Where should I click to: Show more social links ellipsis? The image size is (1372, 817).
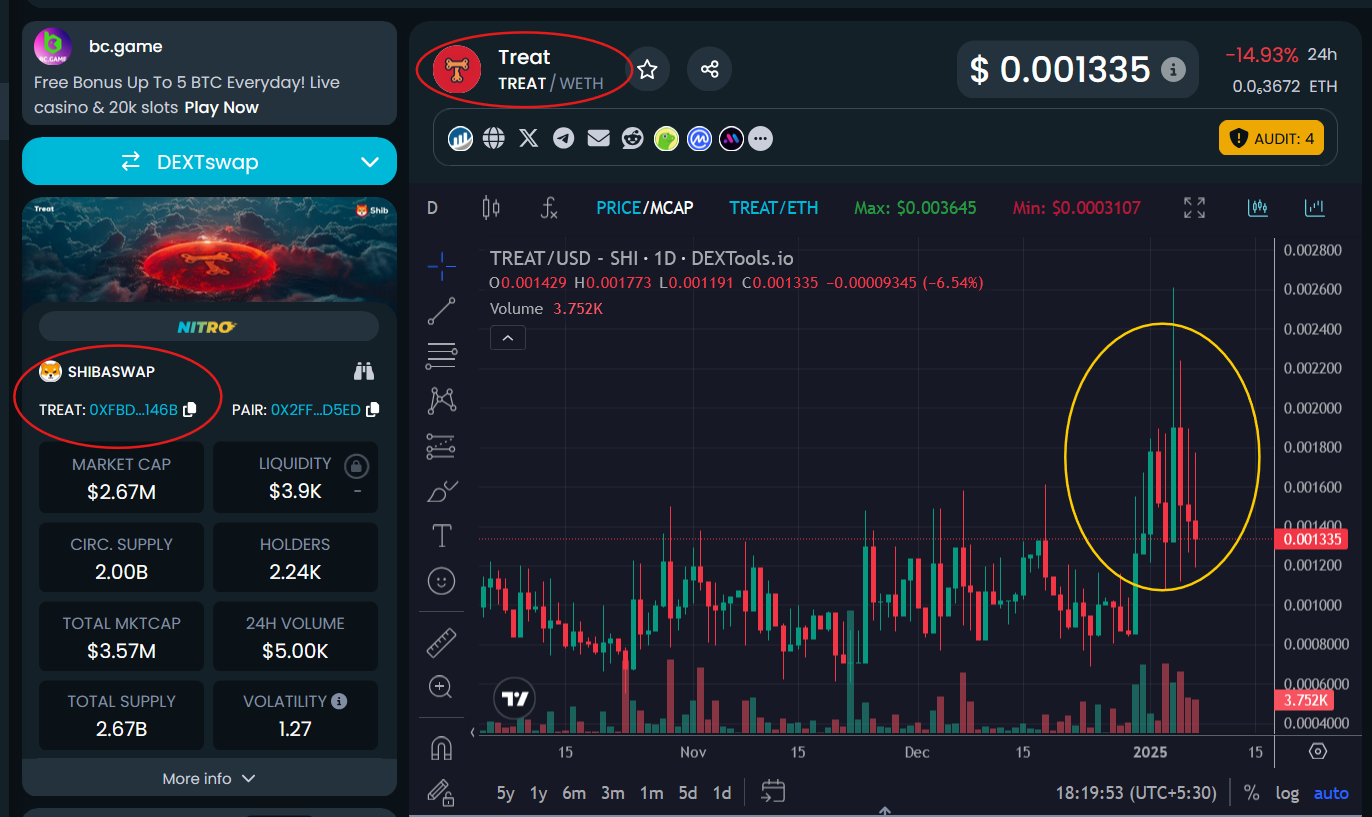[761, 138]
